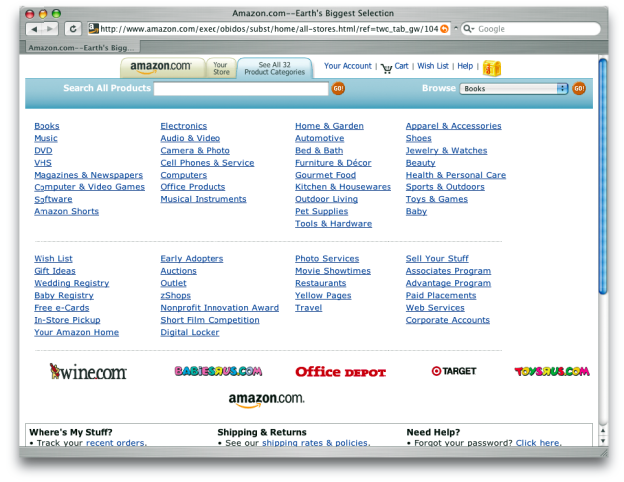The height and width of the screenshot is (482, 624).
Task: Click the Google search box in toolbar
Action: (530, 29)
